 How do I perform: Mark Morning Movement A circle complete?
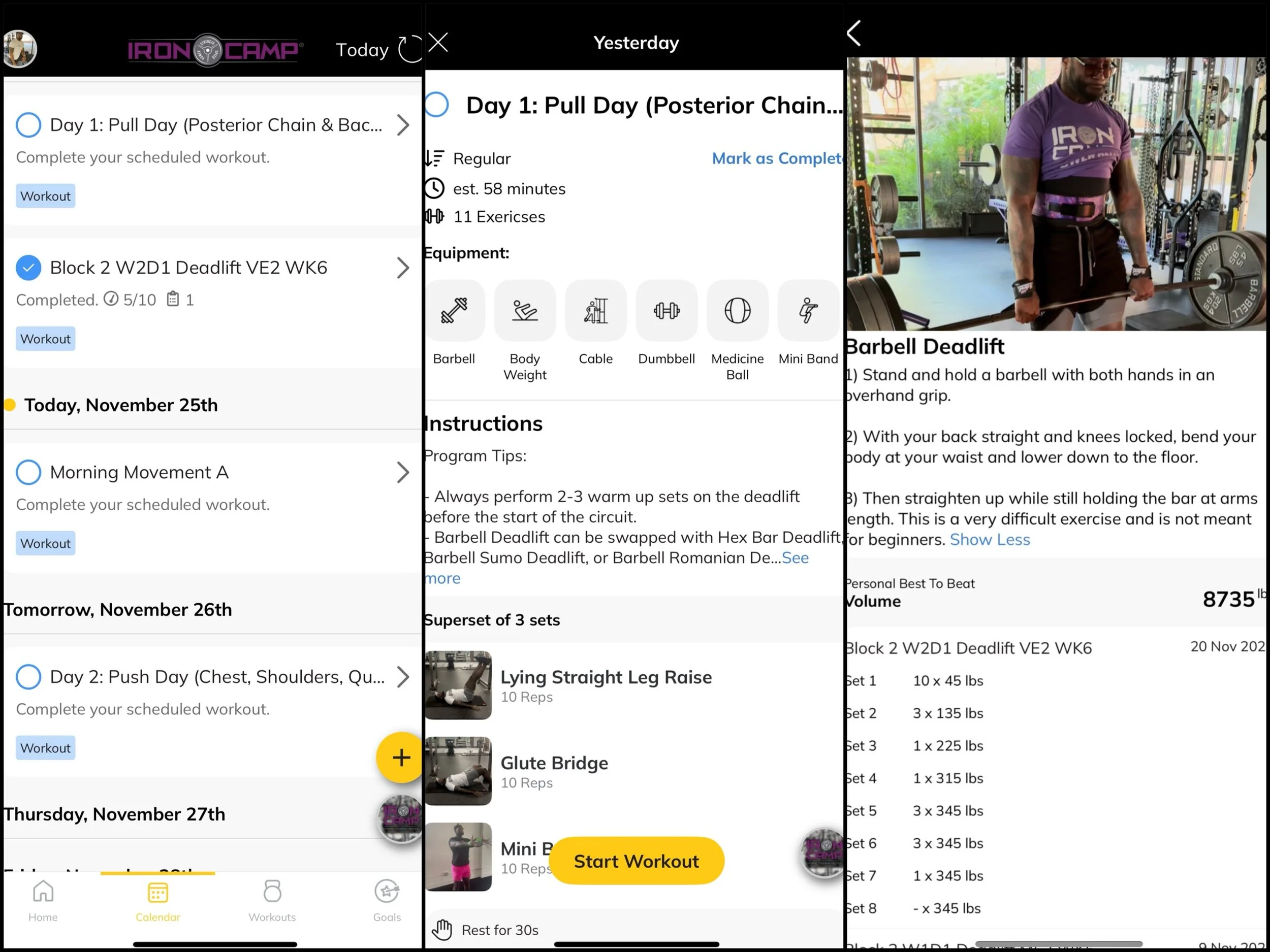[28, 472]
